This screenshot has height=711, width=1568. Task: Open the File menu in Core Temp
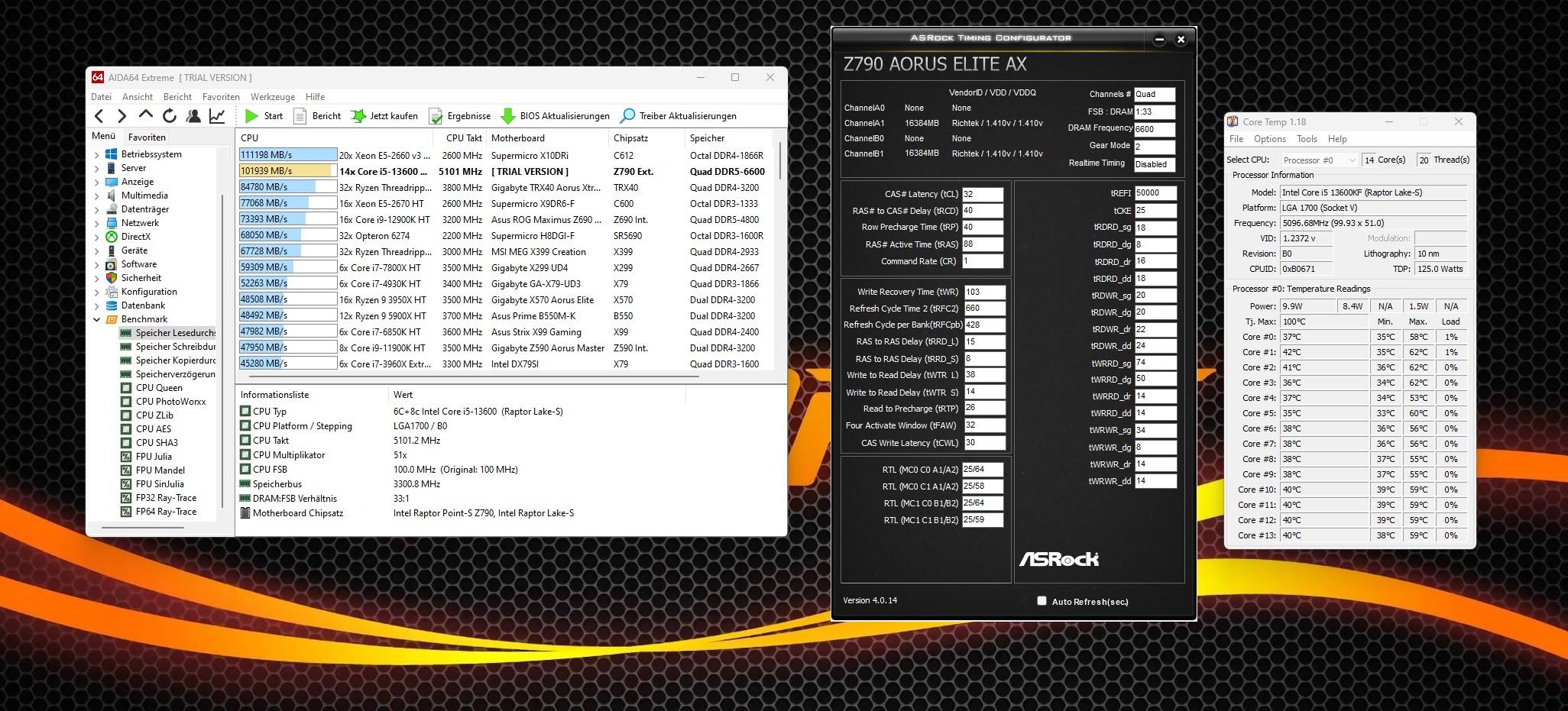coord(1236,139)
